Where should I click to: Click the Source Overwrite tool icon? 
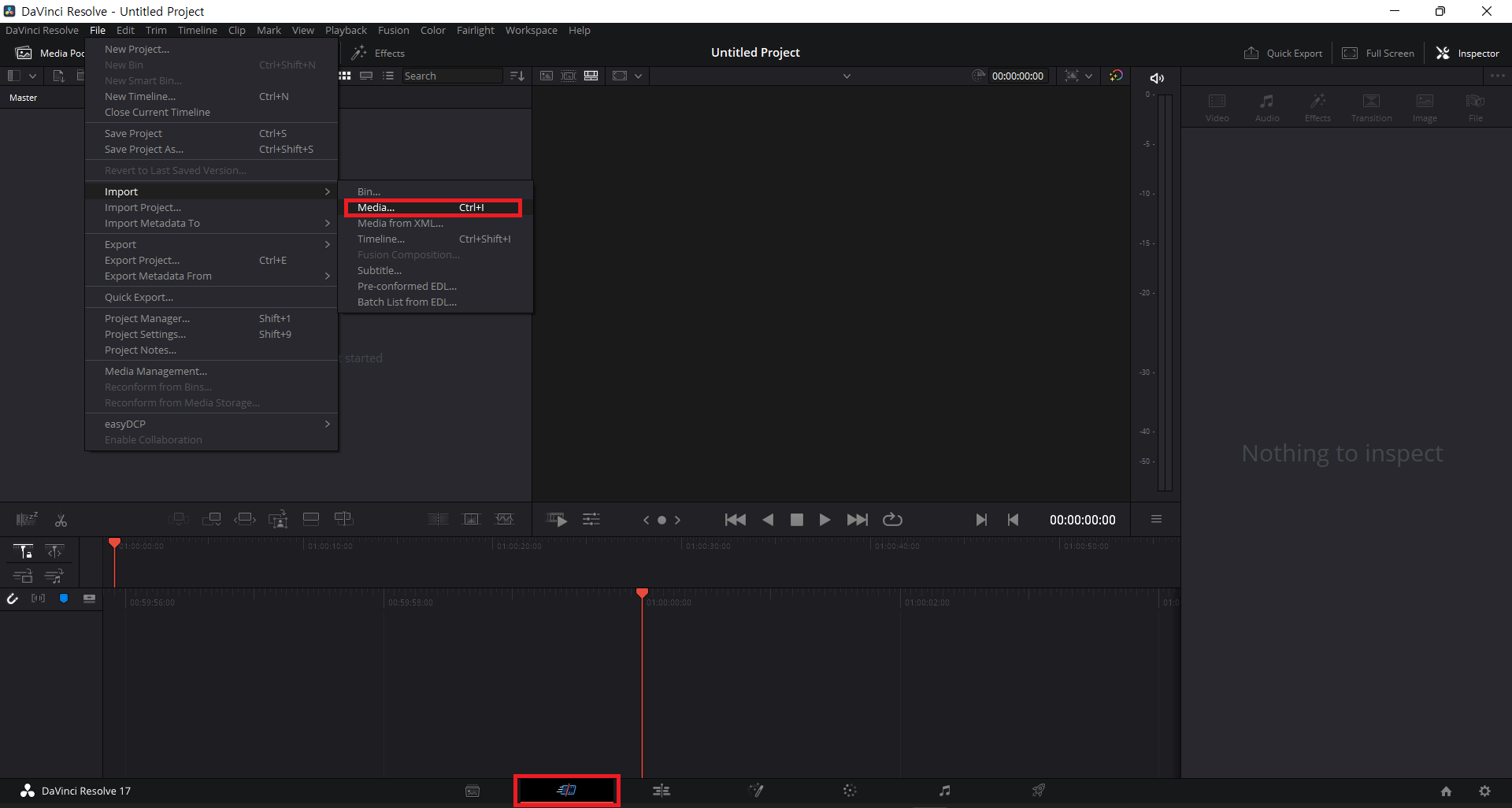point(344,519)
